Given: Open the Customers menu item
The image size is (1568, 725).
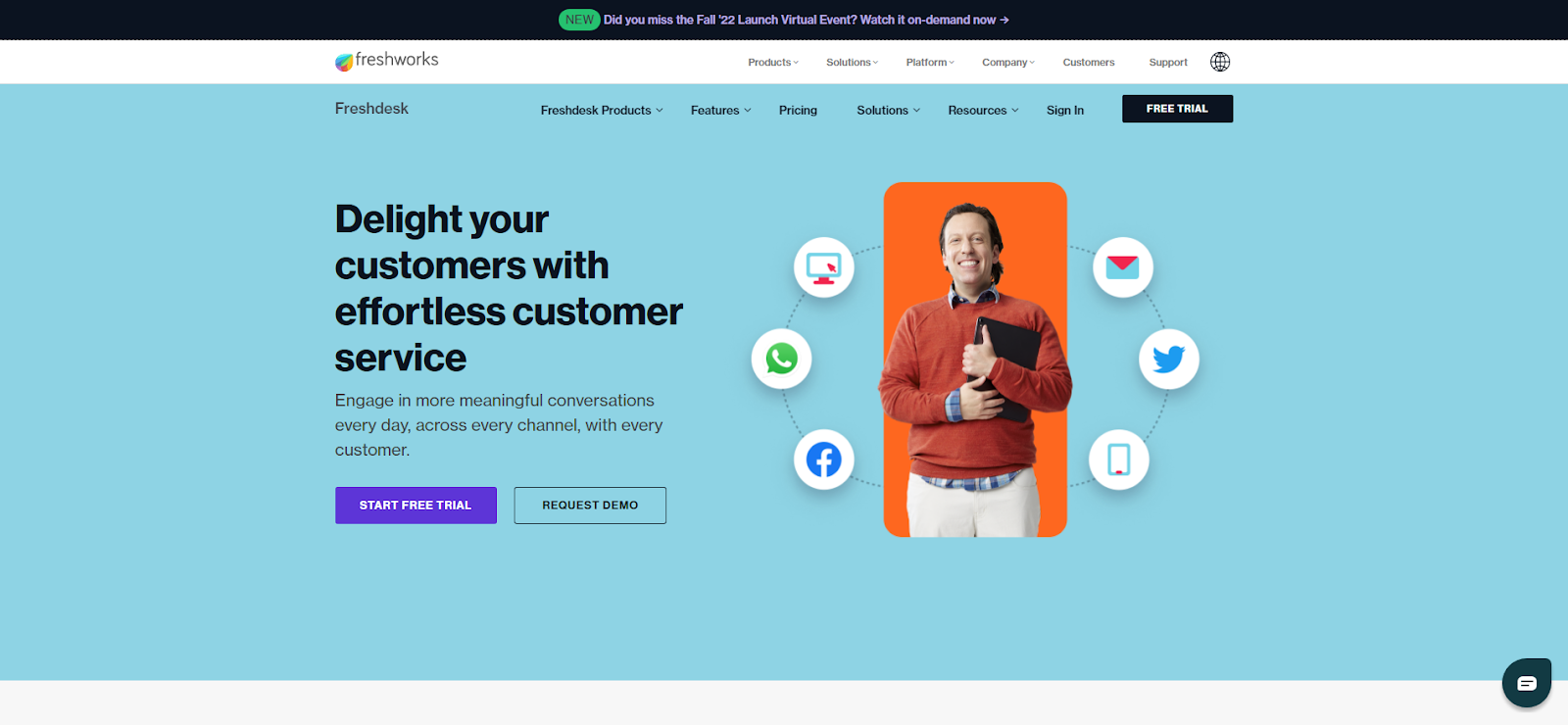Looking at the screenshot, I should (1089, 63).
